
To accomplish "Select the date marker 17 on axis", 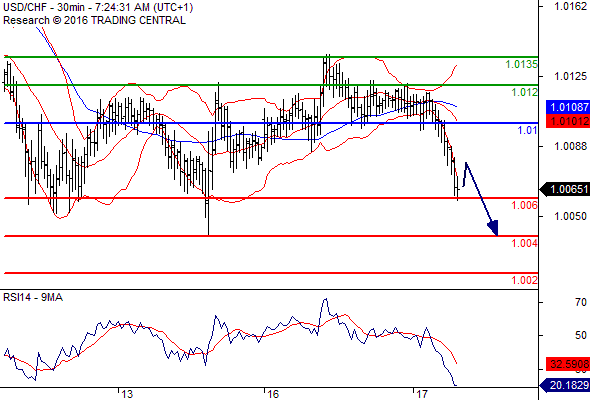I will click(x=421, y=394).
